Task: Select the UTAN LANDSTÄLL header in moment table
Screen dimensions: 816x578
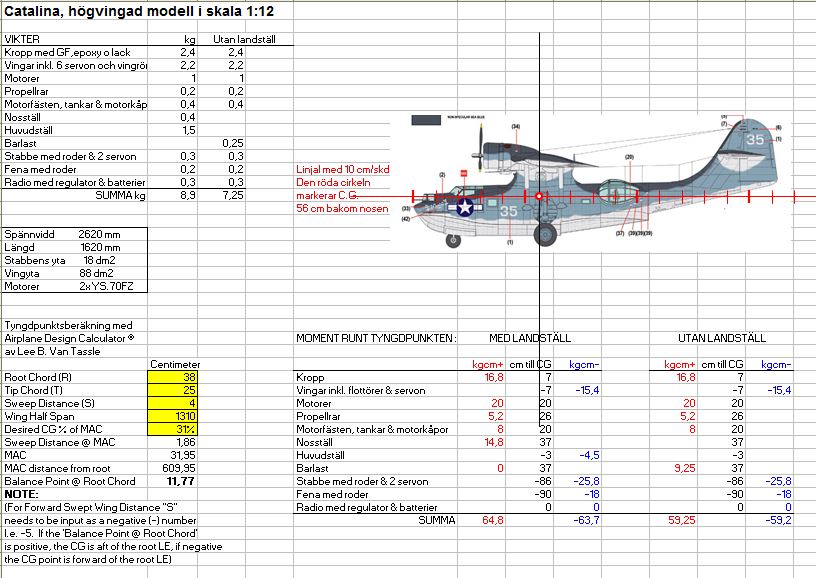Action: pos(722,339)
